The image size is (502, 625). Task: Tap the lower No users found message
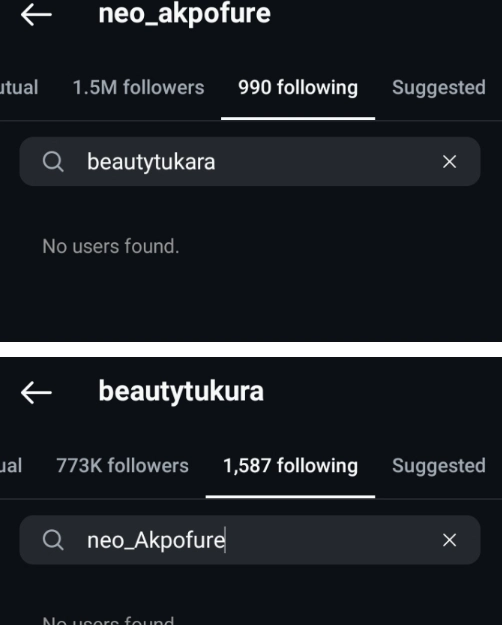108,620
